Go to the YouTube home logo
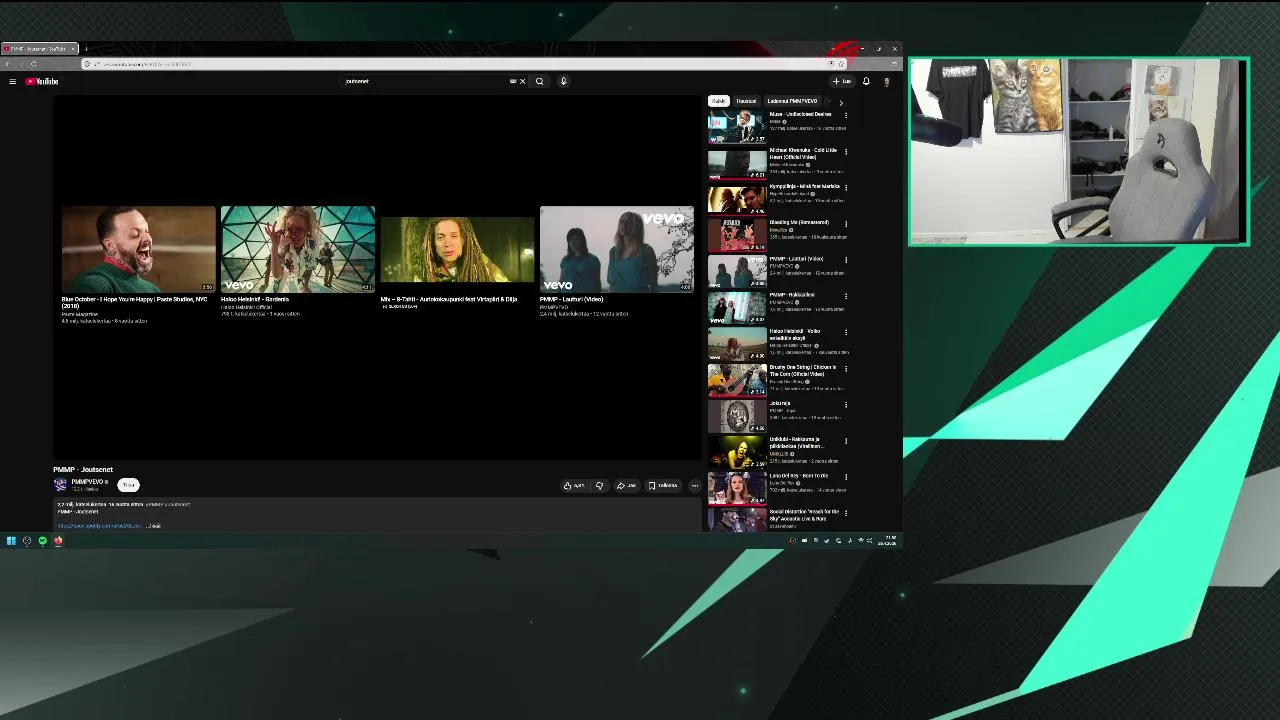The height and width of the screenshot is (720, 1280). (42, 81)
